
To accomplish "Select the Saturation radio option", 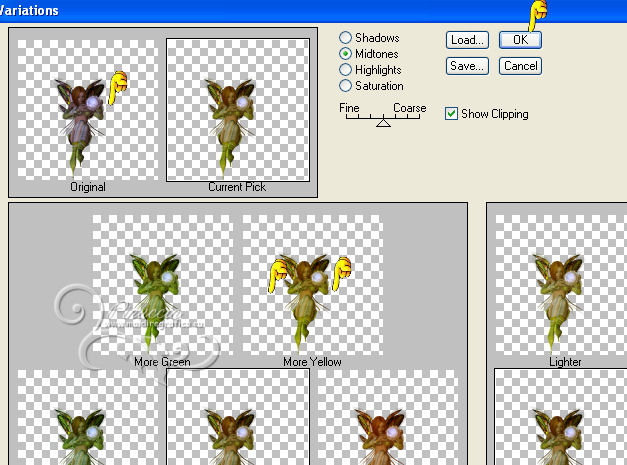I will point(345,86).
